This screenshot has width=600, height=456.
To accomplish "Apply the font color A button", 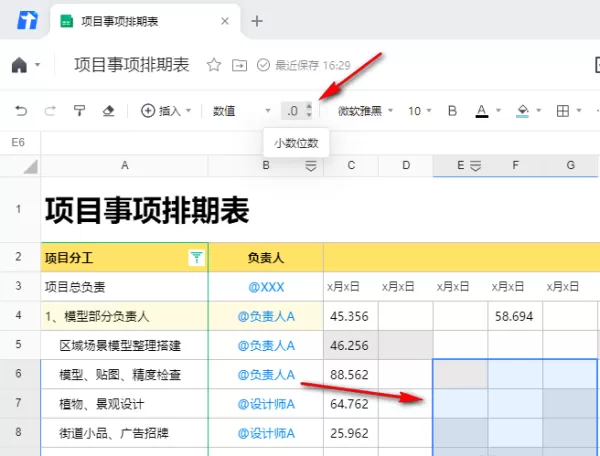I will 482,111.
